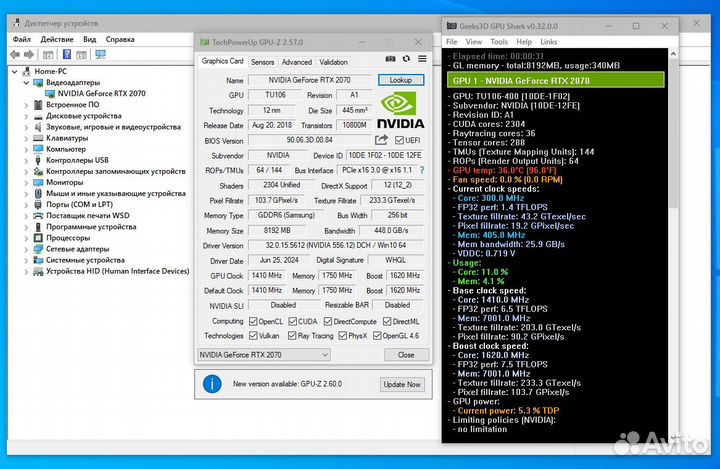Click the Update Now button
The image size is (720, 469).
[x=401, y=384]
